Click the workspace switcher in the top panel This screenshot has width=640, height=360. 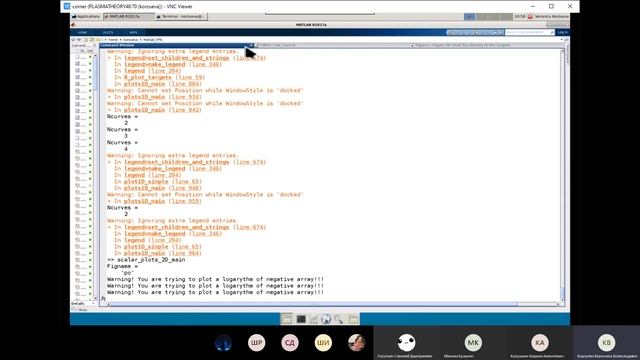pyautogui.click(x=488, y=16)
